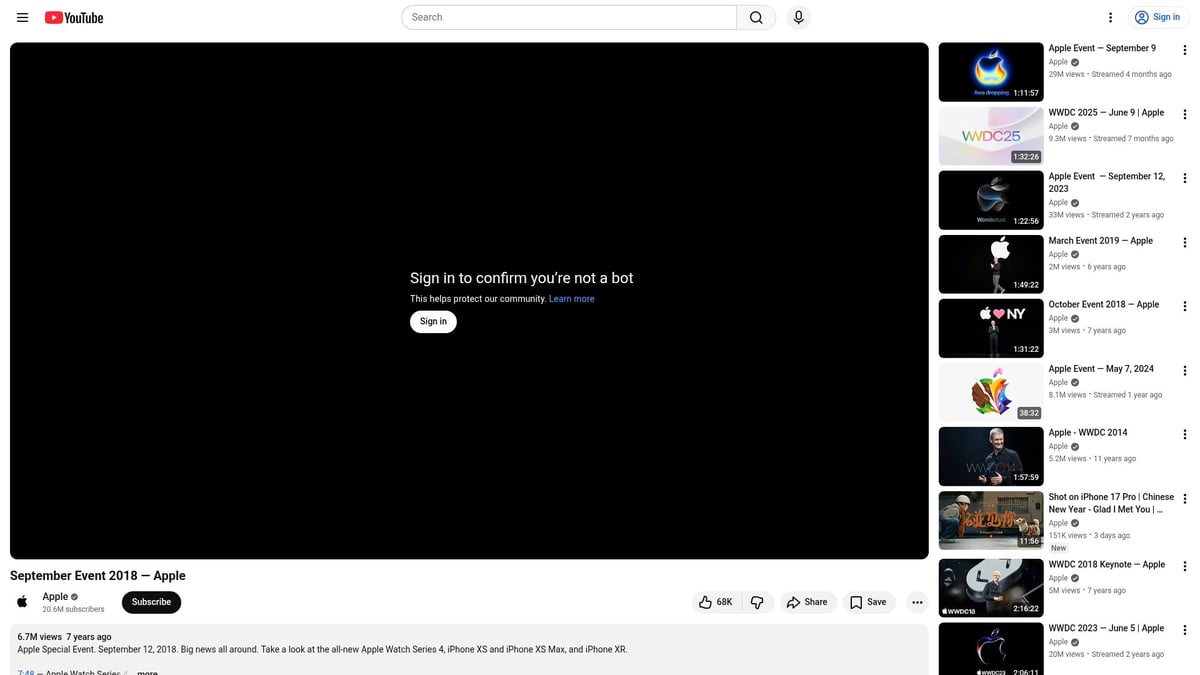Click the search magnifier icon
This screenshot has height=675, width=1200.
coord(755,17)
